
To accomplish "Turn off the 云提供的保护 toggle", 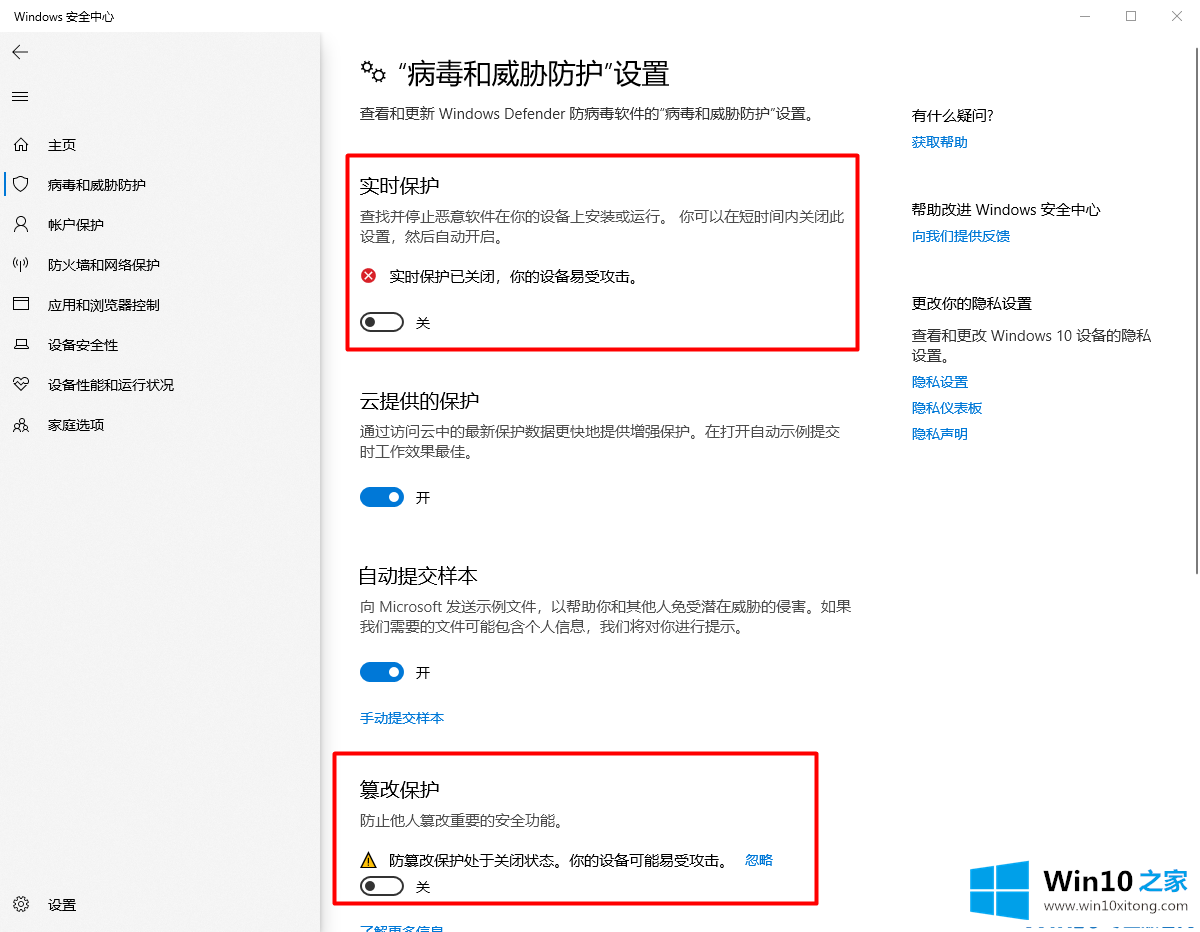I will 382,497.
